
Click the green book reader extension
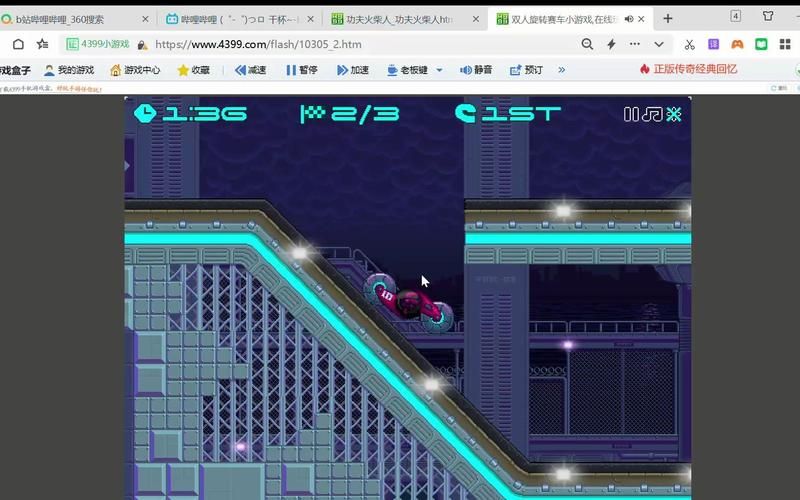click(761, 44)
